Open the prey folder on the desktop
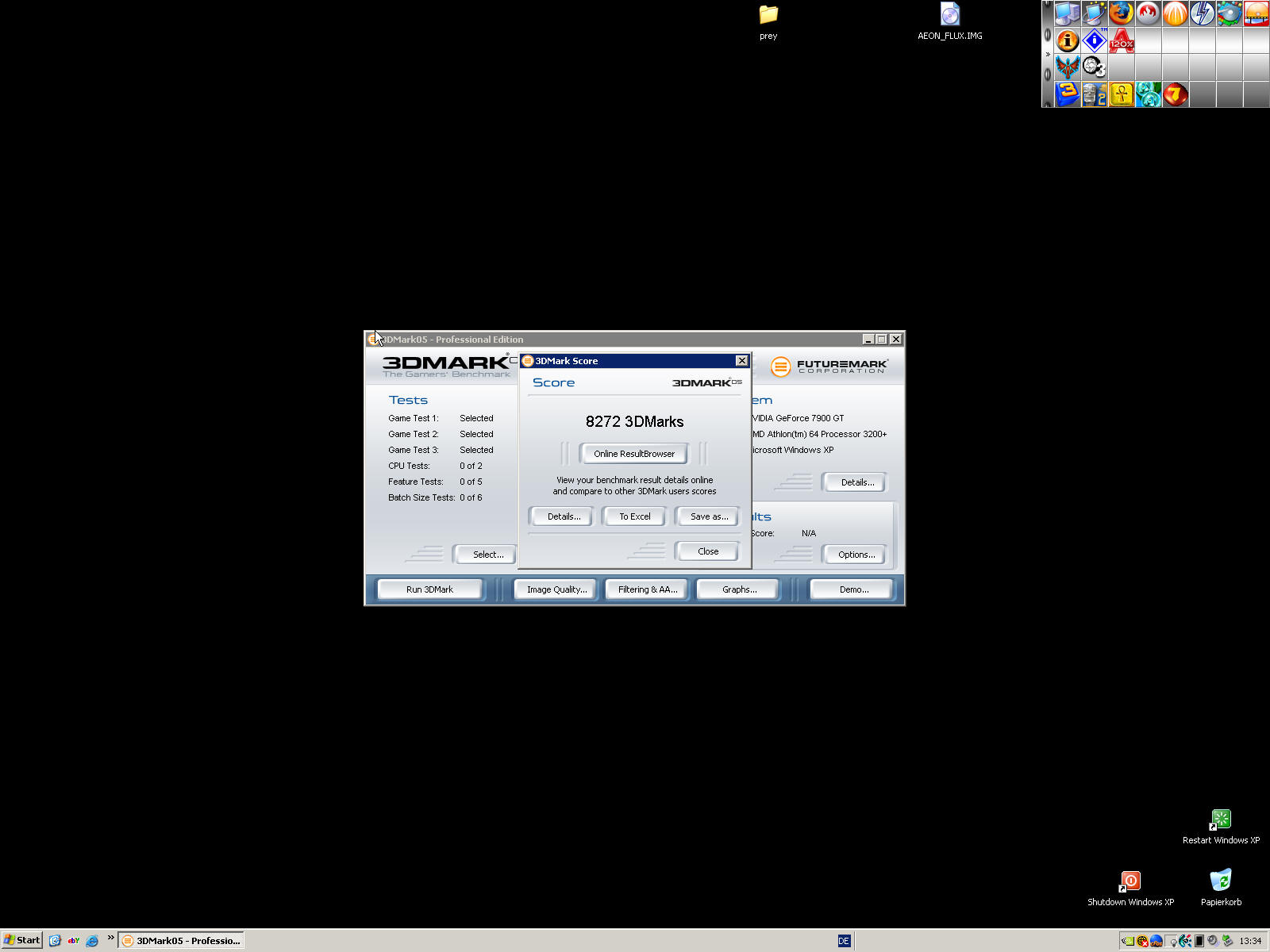Screen dimensions: 1270x952 [768, 22]
